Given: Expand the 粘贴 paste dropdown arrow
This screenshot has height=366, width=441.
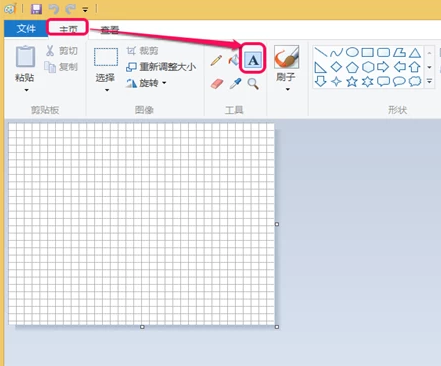Looking at the screenshot, I should coord(26,90).
